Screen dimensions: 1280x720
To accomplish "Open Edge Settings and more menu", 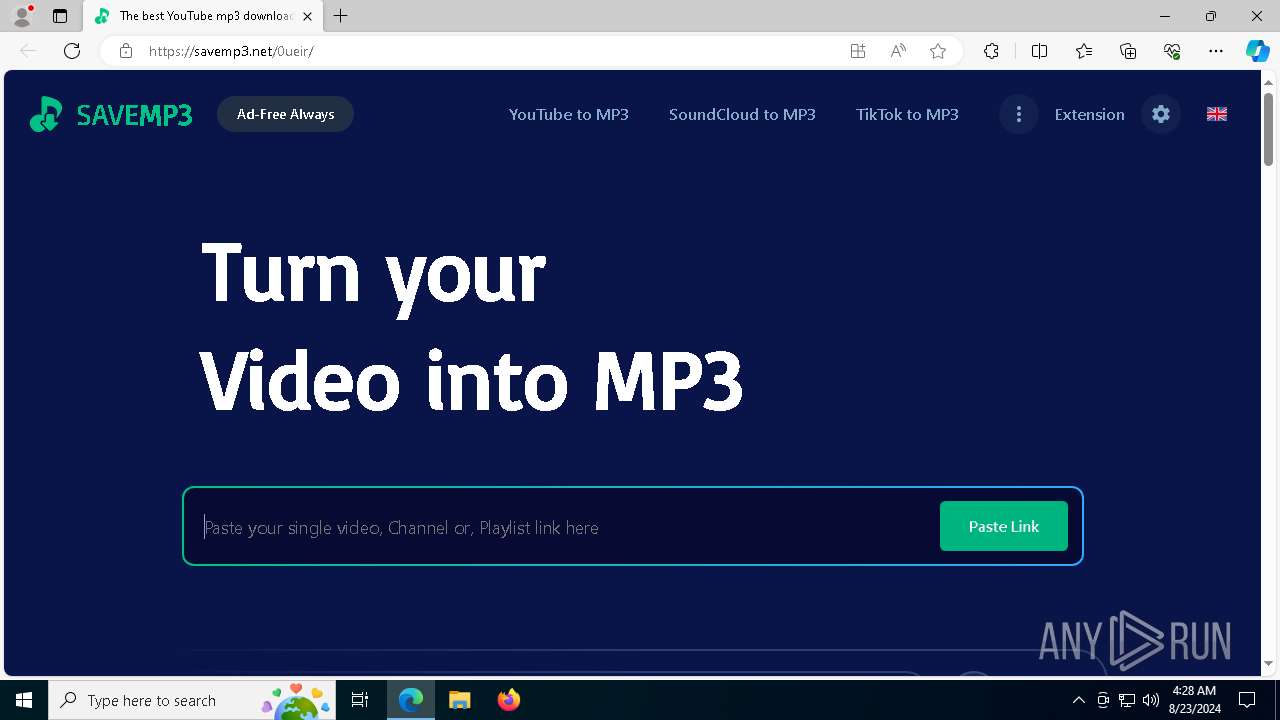I will coord(1216,51).
